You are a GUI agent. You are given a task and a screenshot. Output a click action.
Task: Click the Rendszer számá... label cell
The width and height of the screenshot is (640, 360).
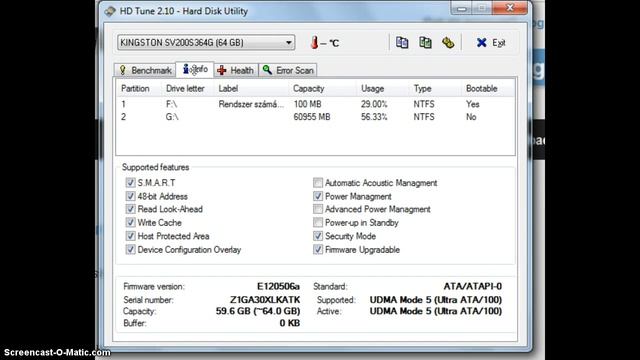[x=251, y=104]
